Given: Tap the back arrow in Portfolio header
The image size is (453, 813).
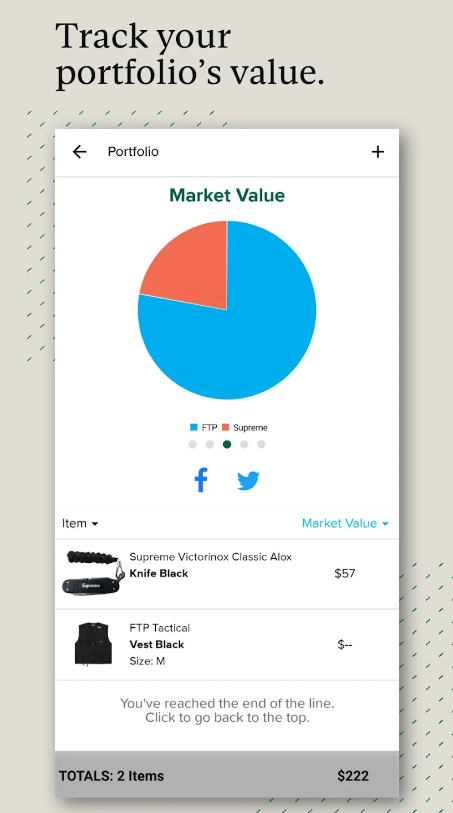Looking at the screenshot, I should pyautogui.click(x=79, y=152).
